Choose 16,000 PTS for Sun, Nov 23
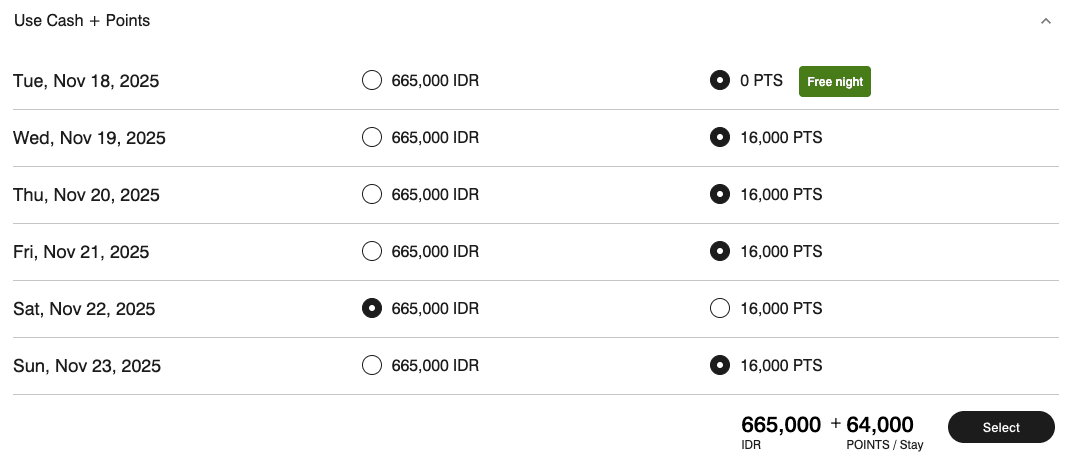Image resolution: width=1070 pixels, height=469 pixels. click(x=719, y=366)
